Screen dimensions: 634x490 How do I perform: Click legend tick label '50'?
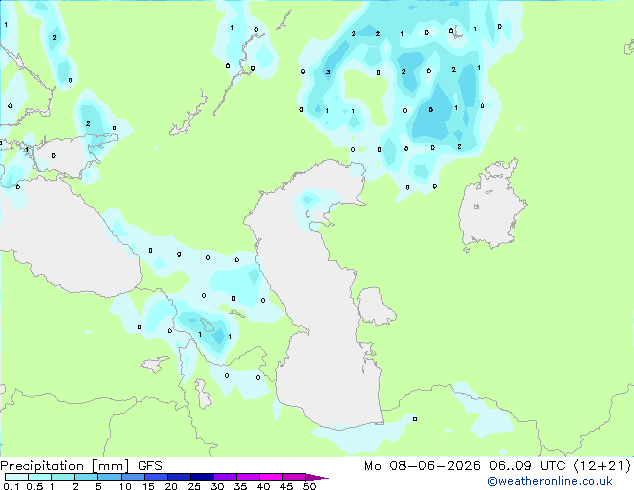point(309,486)
